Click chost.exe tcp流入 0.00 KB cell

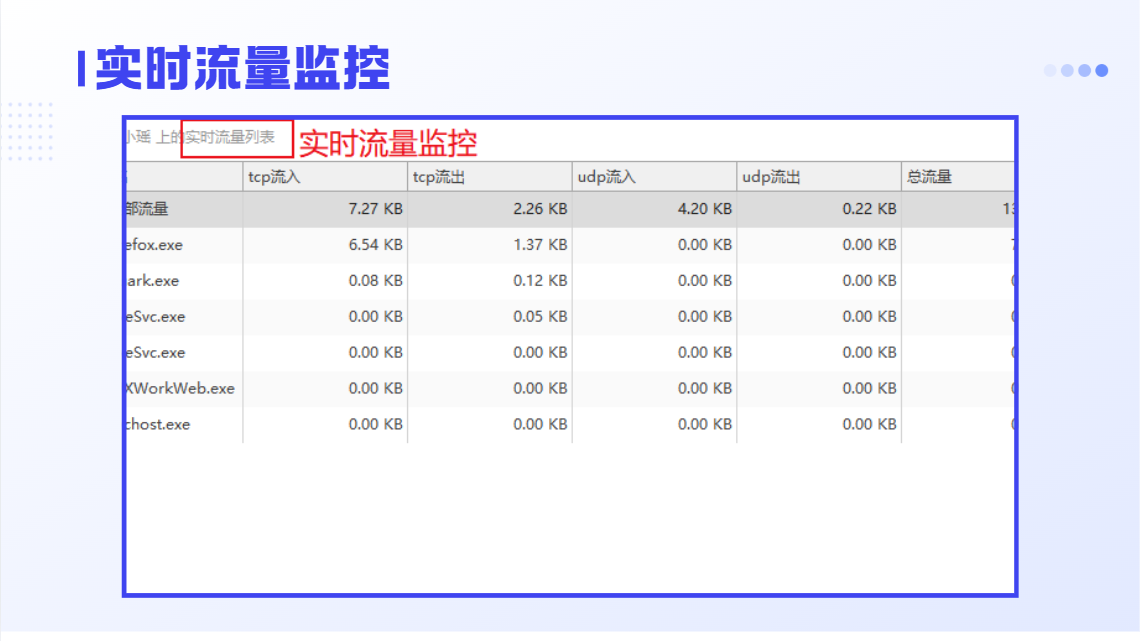click(x=325, y=424)
